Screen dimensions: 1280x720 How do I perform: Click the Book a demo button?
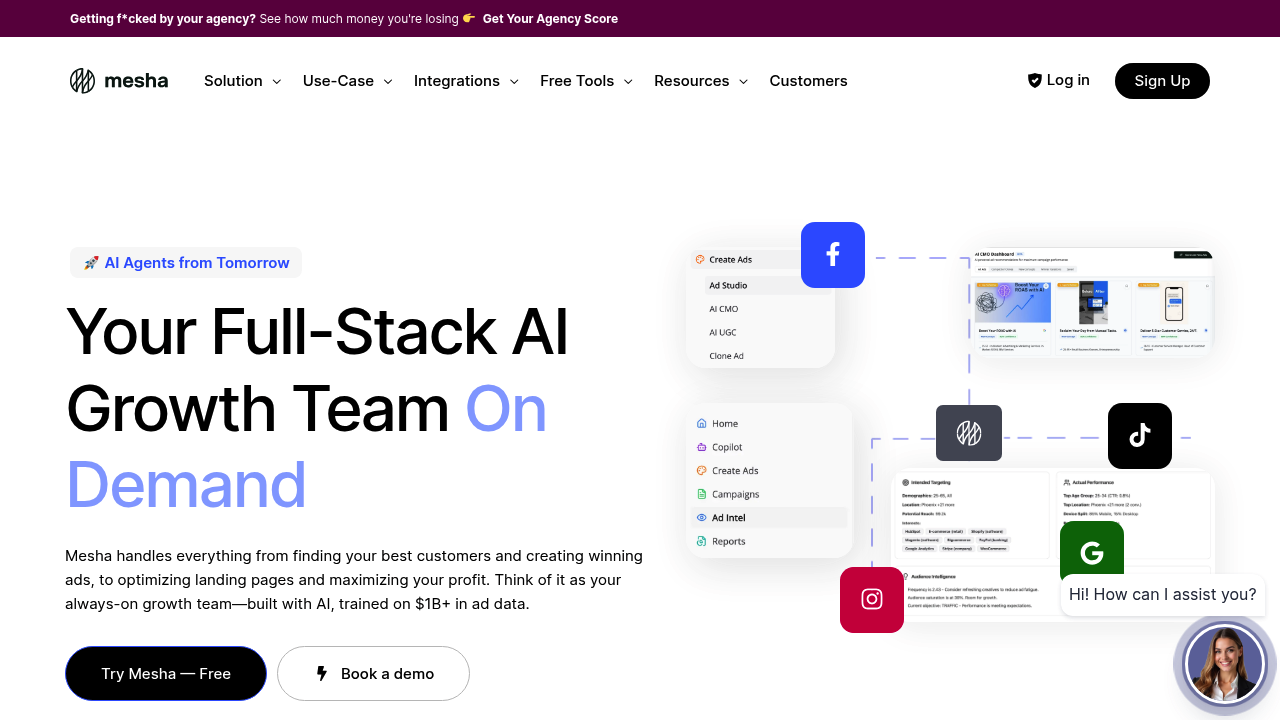coord(373,674)
